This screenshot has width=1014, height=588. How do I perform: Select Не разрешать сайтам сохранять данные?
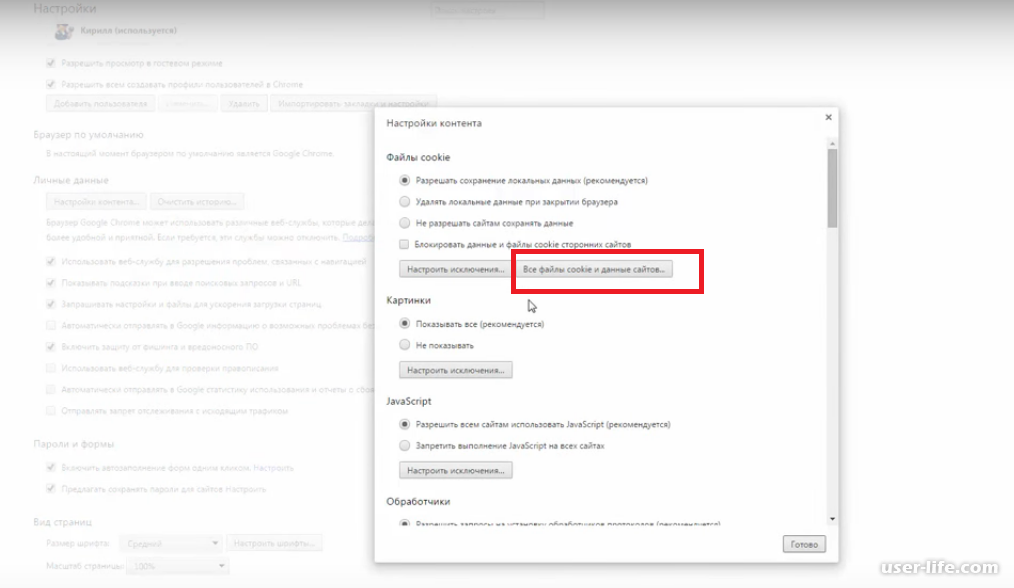pyautogui.click(x=404, y=223)
